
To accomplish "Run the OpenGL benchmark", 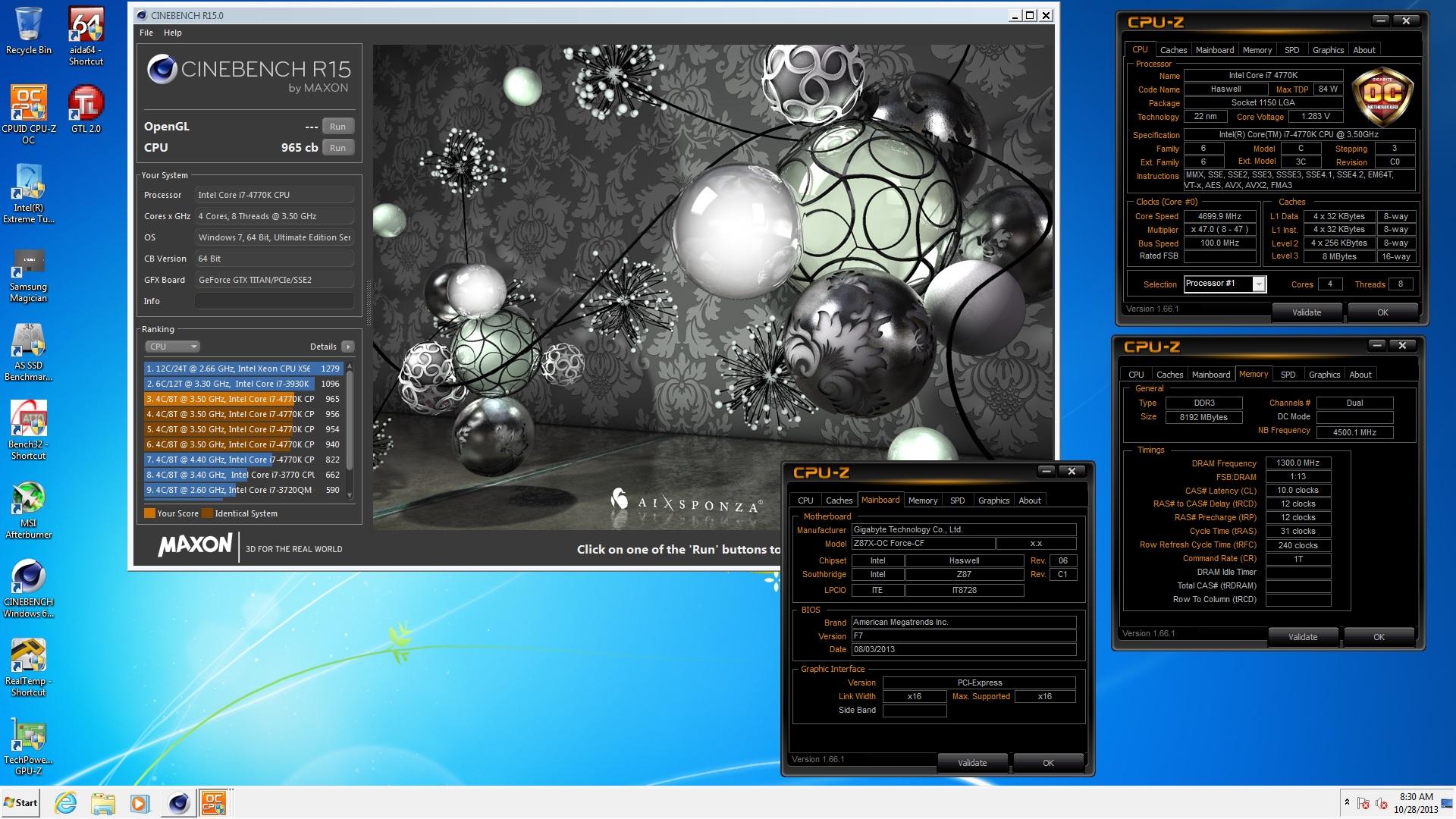I will [x=337, y=127].
